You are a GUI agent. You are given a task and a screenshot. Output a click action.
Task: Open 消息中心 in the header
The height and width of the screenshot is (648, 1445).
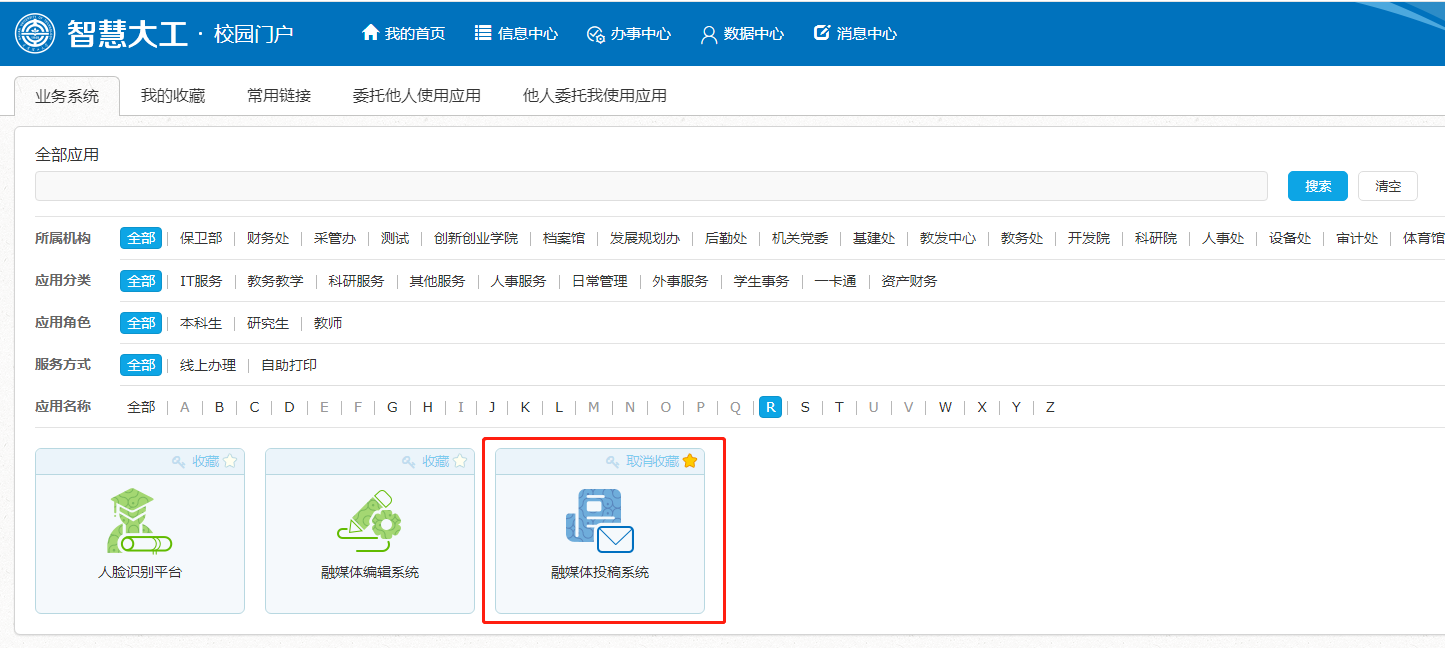855,33
